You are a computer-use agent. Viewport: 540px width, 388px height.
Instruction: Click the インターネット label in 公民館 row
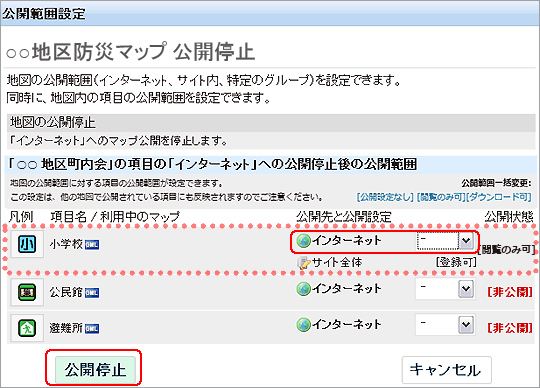pos(347,289)
